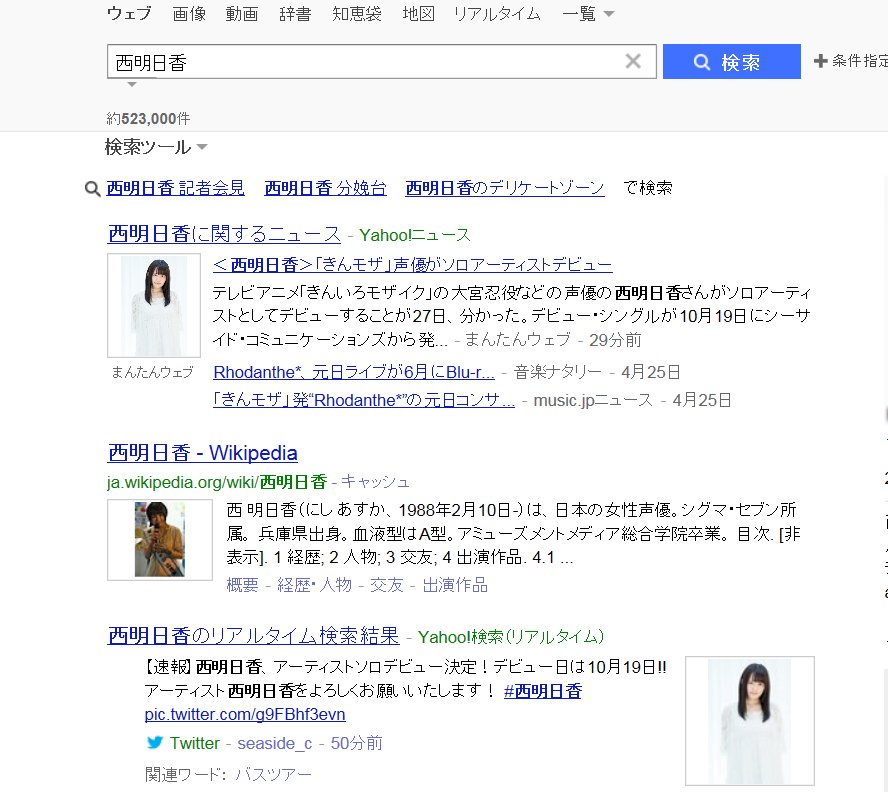Viewport: 888px width, 792px height.
Task: Switch to the 動画 tab
Action: pyautogui.click(x=242, y=14)
